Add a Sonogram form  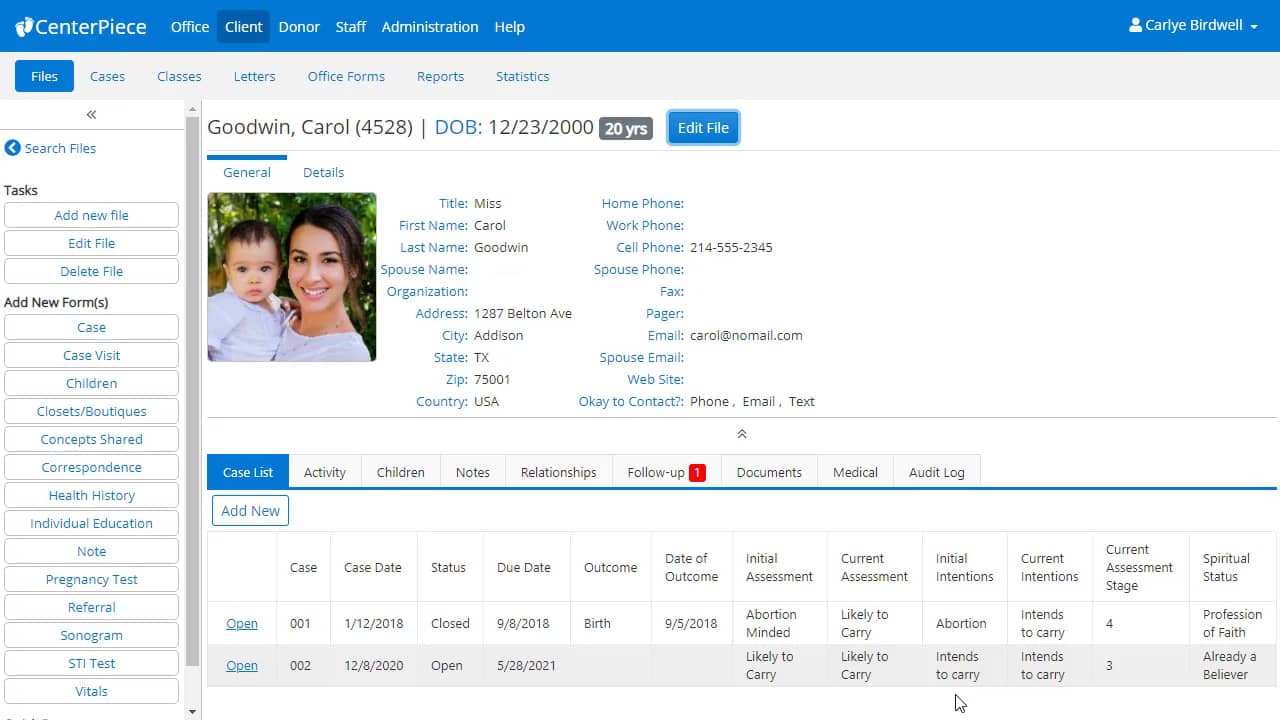[x=91, y=635]
